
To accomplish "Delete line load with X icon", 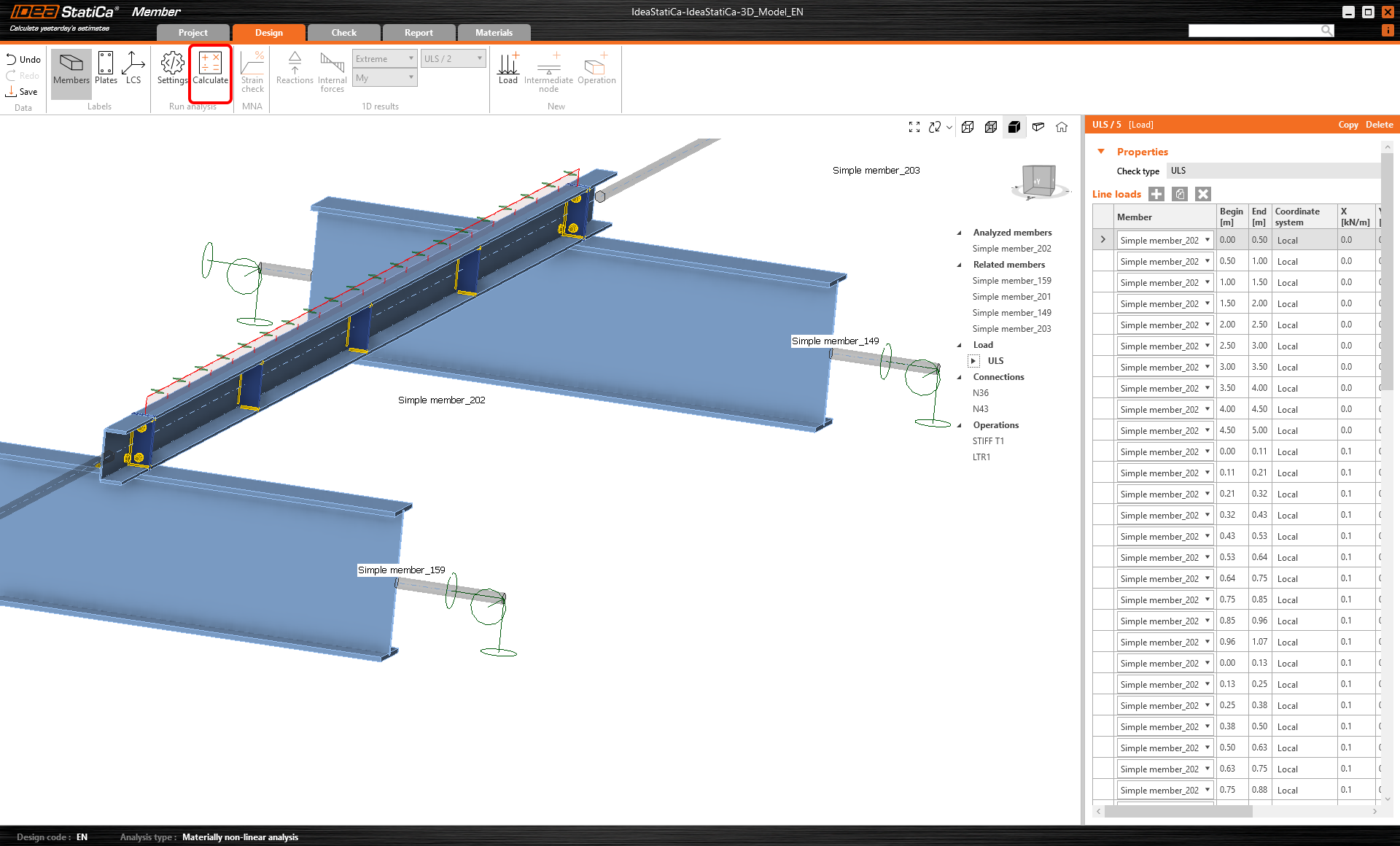I will 1203,194.
